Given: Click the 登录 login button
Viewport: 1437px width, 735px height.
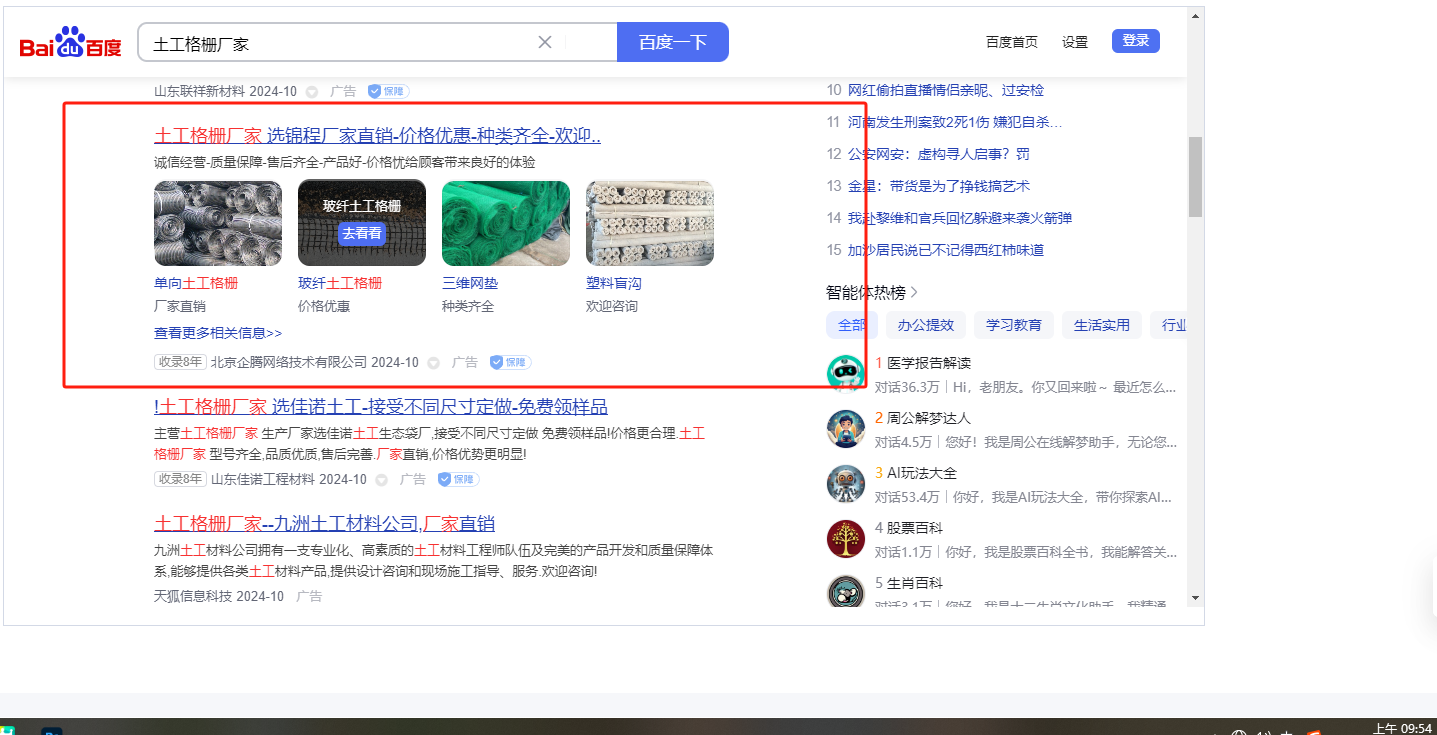Looking at the screenshot, I should [x=1135, y=41].
